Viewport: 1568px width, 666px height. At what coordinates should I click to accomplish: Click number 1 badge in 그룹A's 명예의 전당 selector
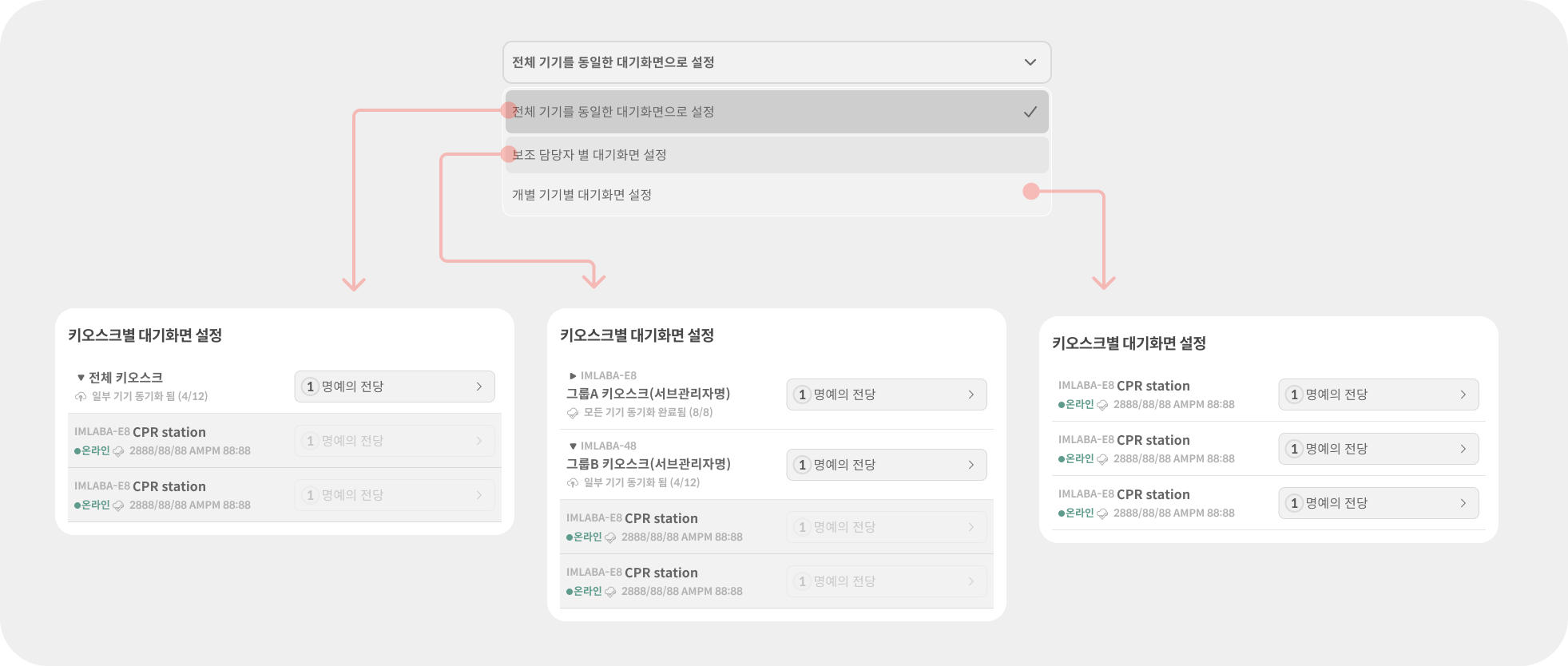pos(802,394)
